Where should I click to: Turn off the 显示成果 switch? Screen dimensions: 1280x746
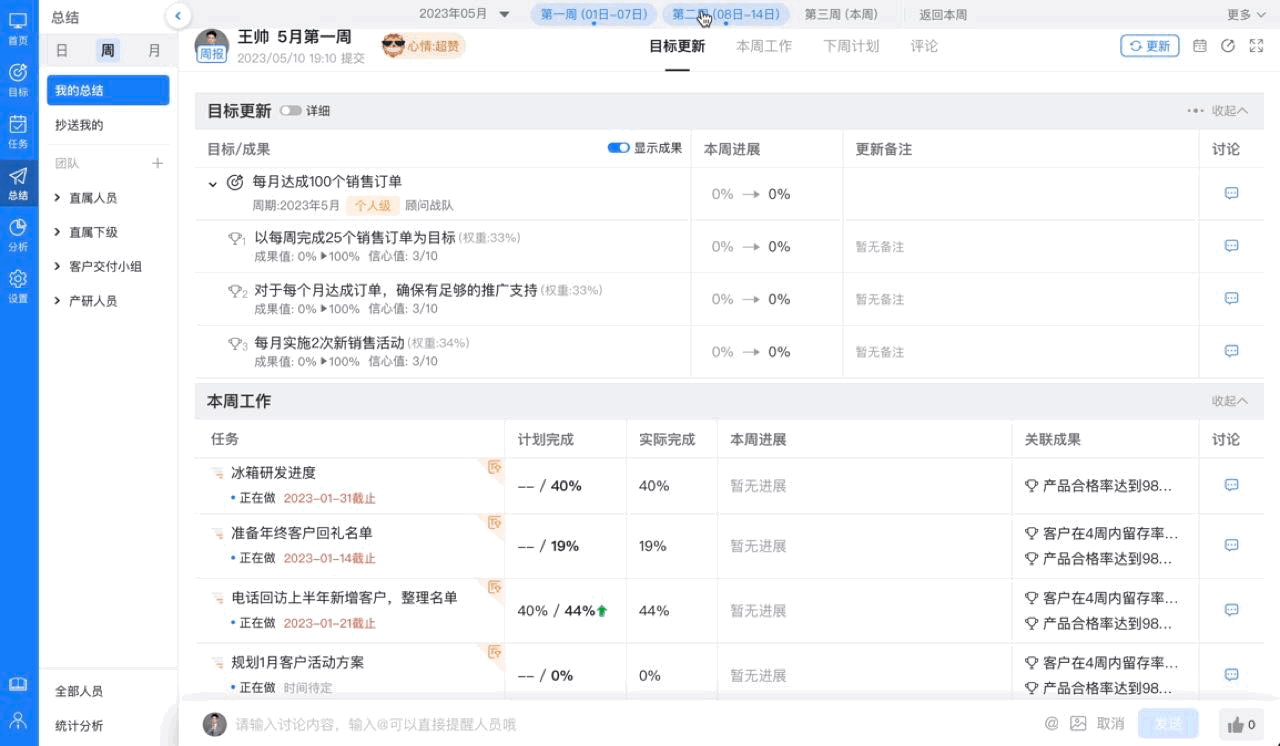pos(618,148)
